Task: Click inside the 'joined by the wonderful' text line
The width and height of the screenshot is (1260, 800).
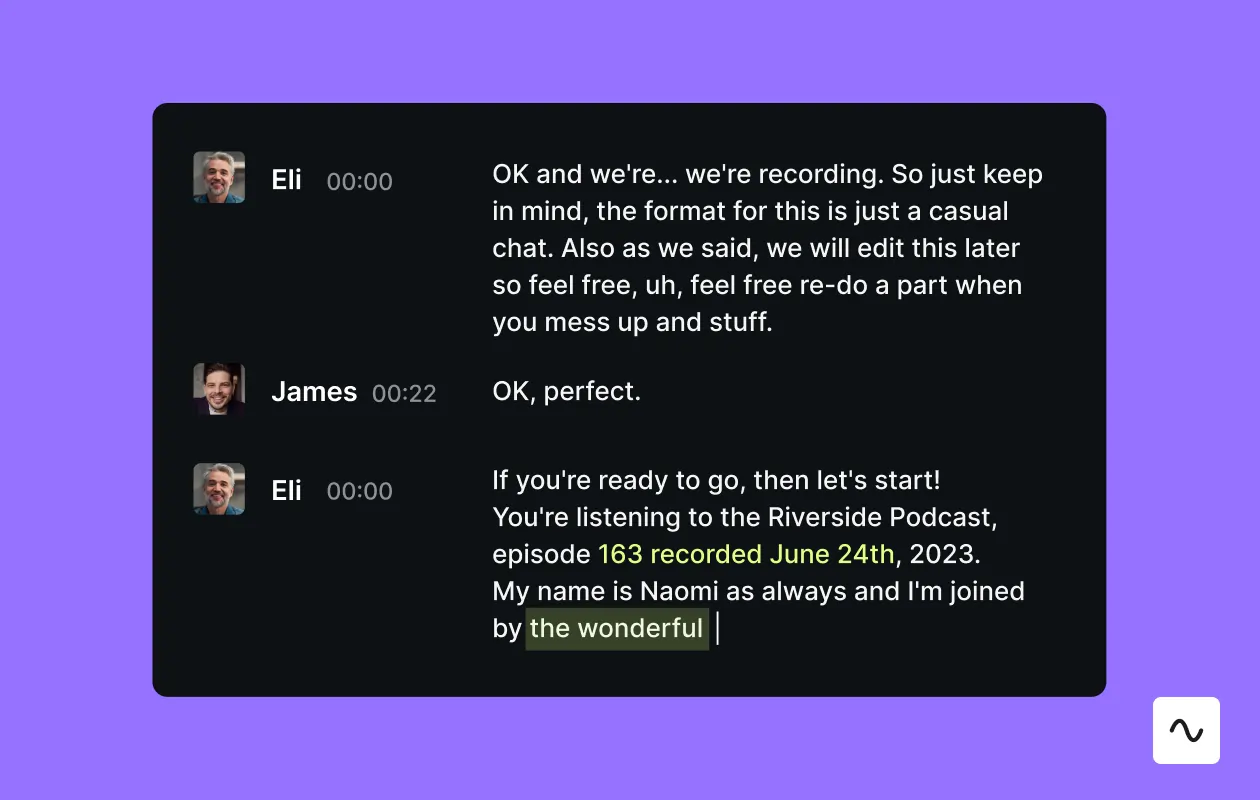Action: click(x=600, y=628)
